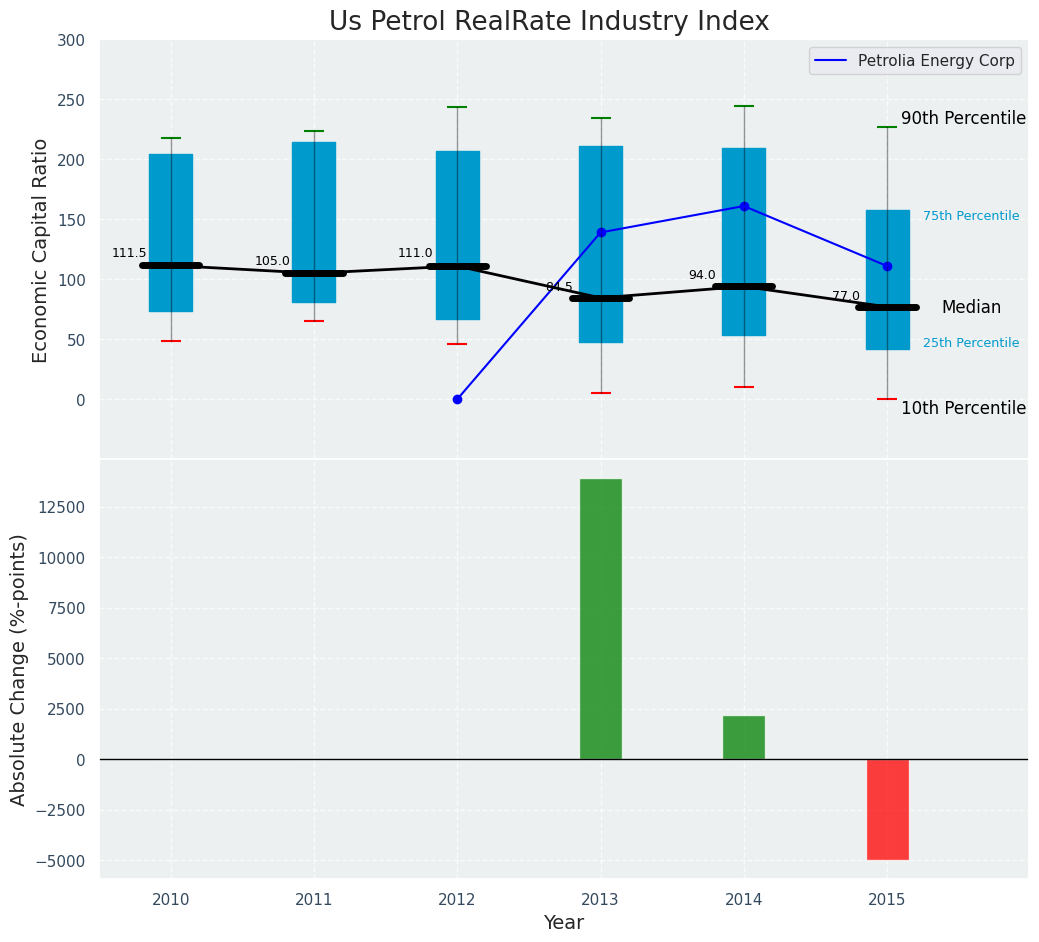This screenshot has height=942, width=1039.
Task: Click the median value label 111.5
Action: pyautogui.click(x=129, y=253)
